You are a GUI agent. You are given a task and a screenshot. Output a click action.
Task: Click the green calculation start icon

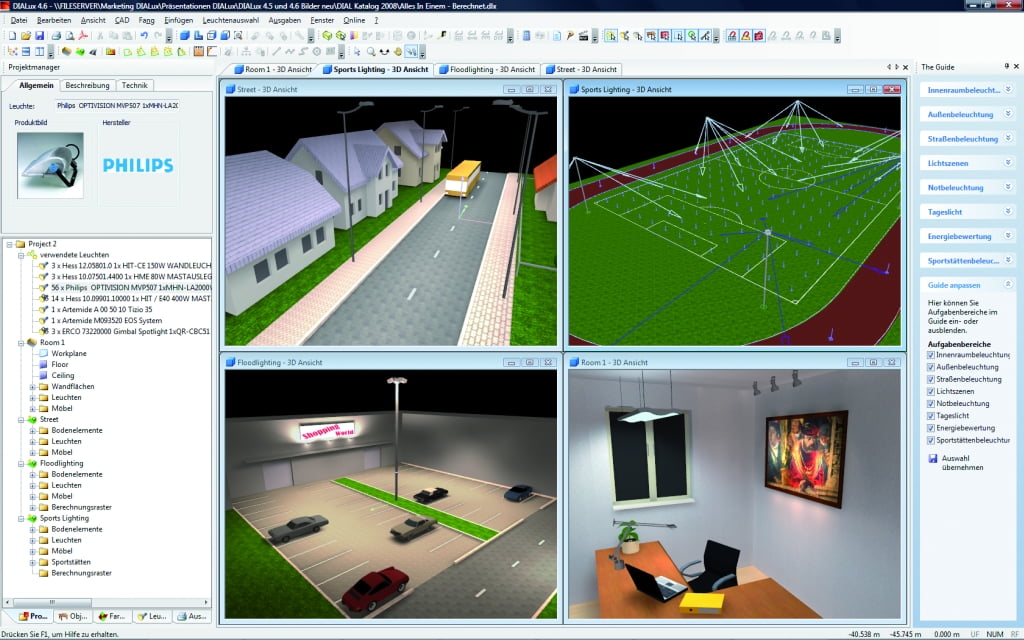pyautogui.click(x=327, y=36)
